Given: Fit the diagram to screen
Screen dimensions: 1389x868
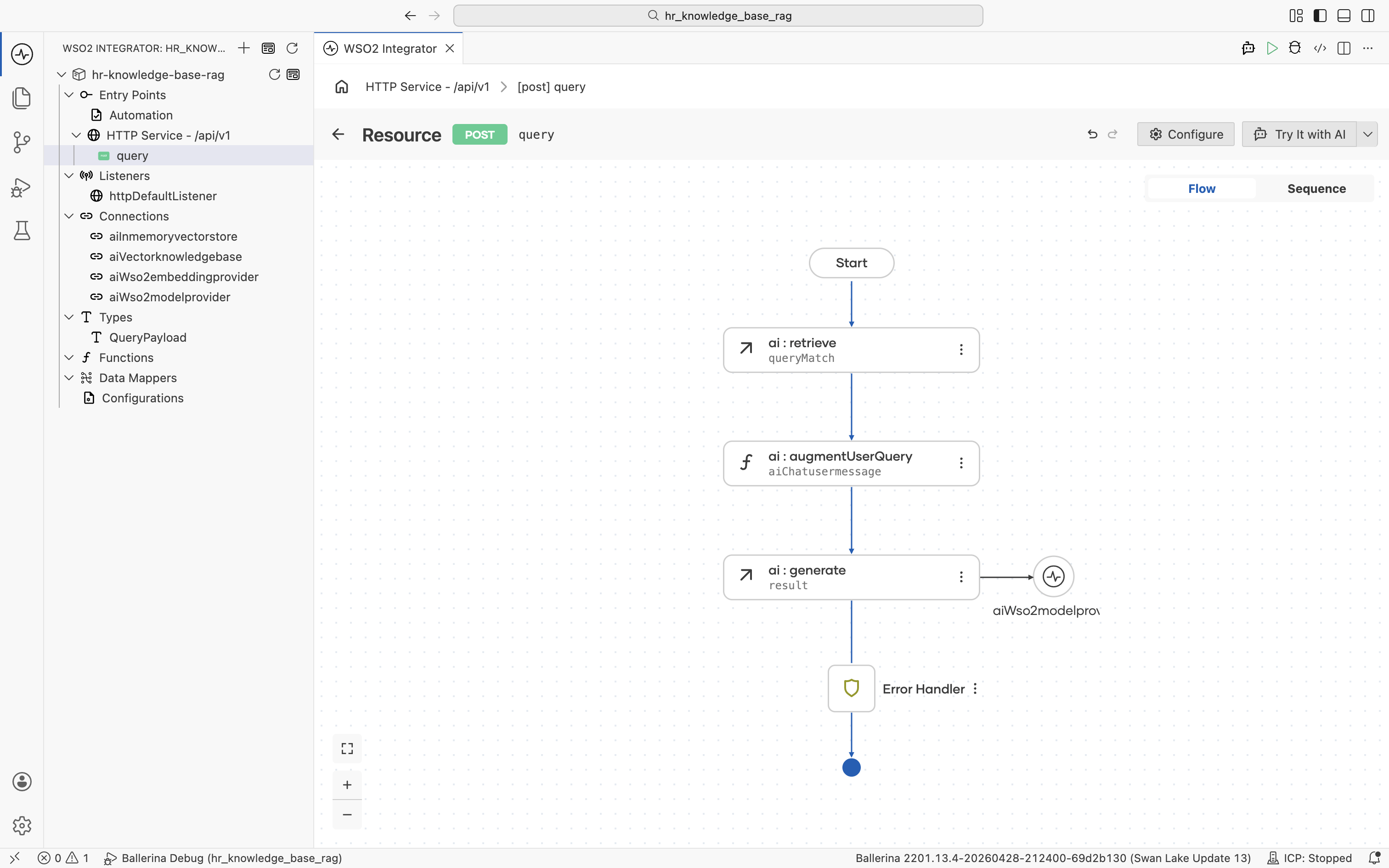Looking at the screenshot, I should click(x=347, y=749).
